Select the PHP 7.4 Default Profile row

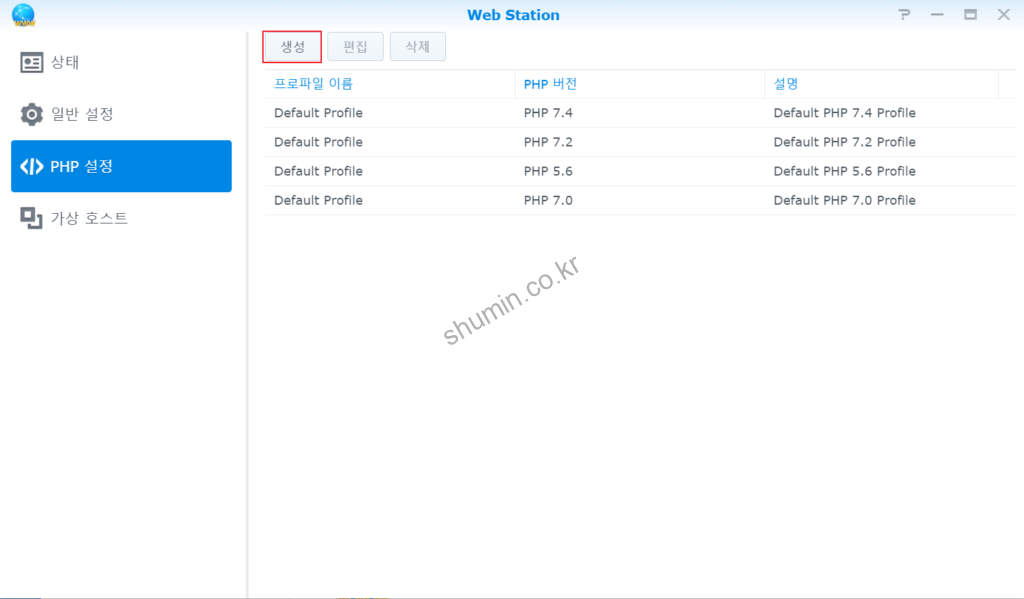pyautogui.click(x=640, y=113)
